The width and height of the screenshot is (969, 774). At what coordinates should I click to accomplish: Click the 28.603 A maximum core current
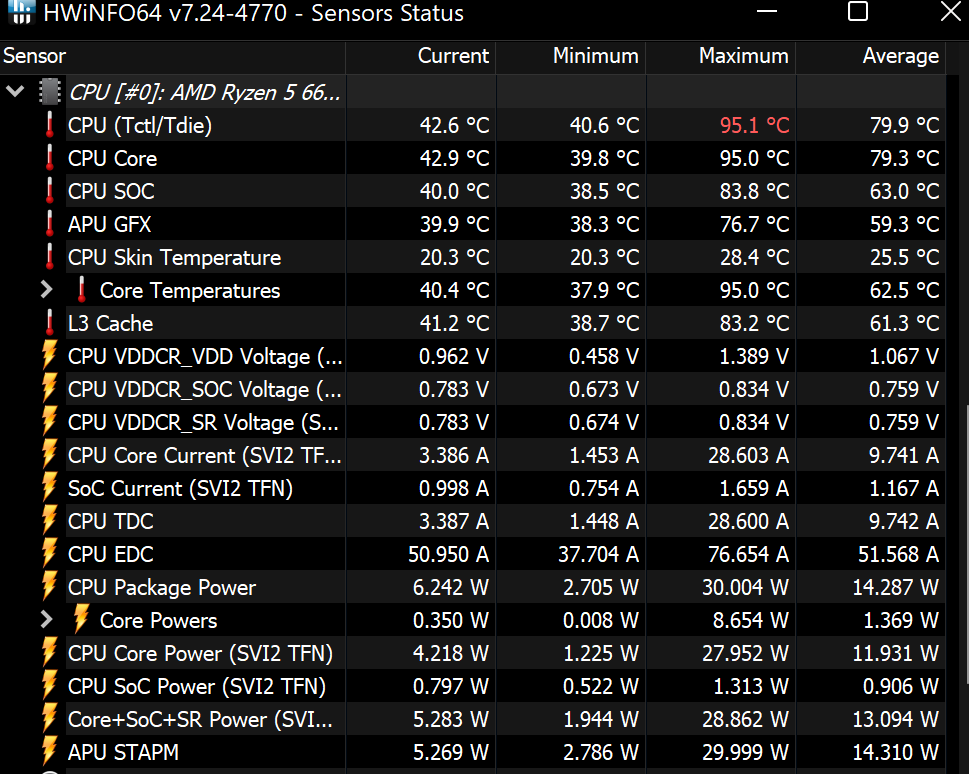[749, 456]
